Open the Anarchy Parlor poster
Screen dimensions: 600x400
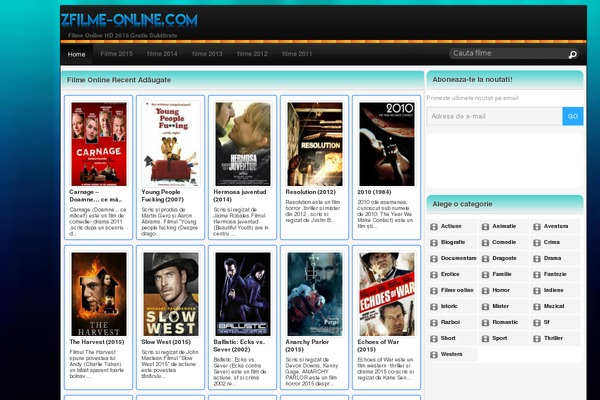(x=315, y=294)
